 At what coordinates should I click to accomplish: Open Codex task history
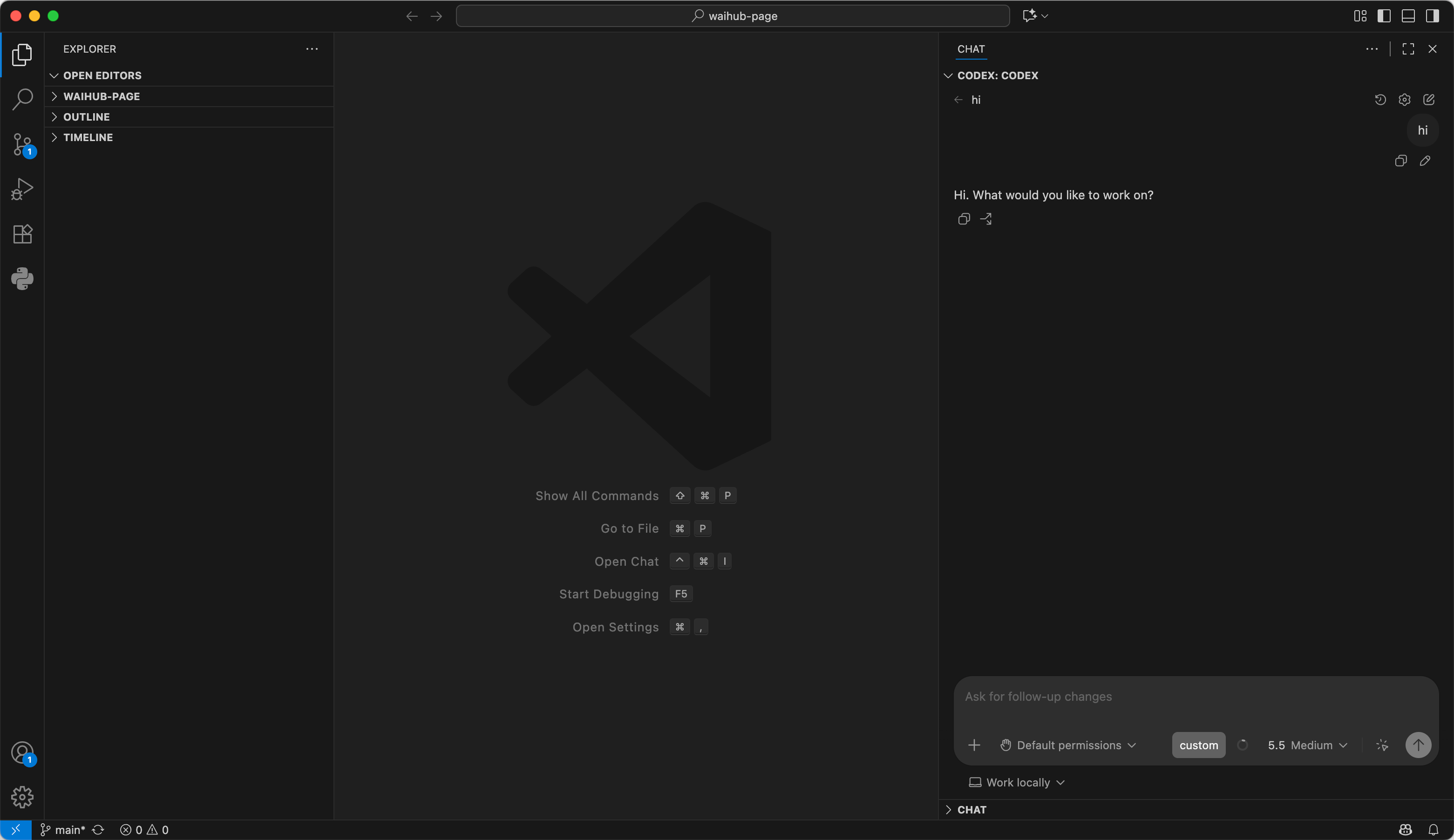tap(1380, 100)
